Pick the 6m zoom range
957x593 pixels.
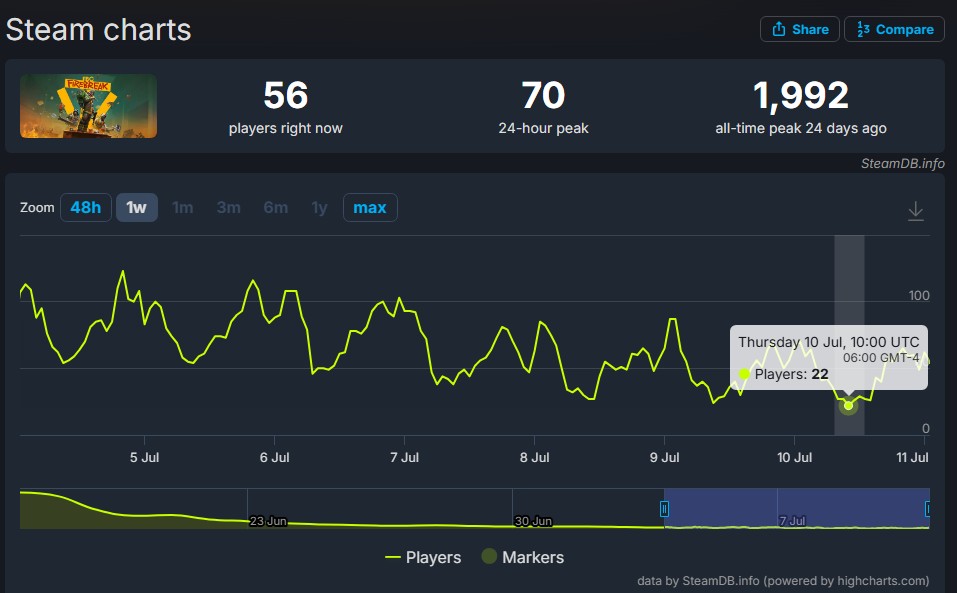[x=275, y=207]
